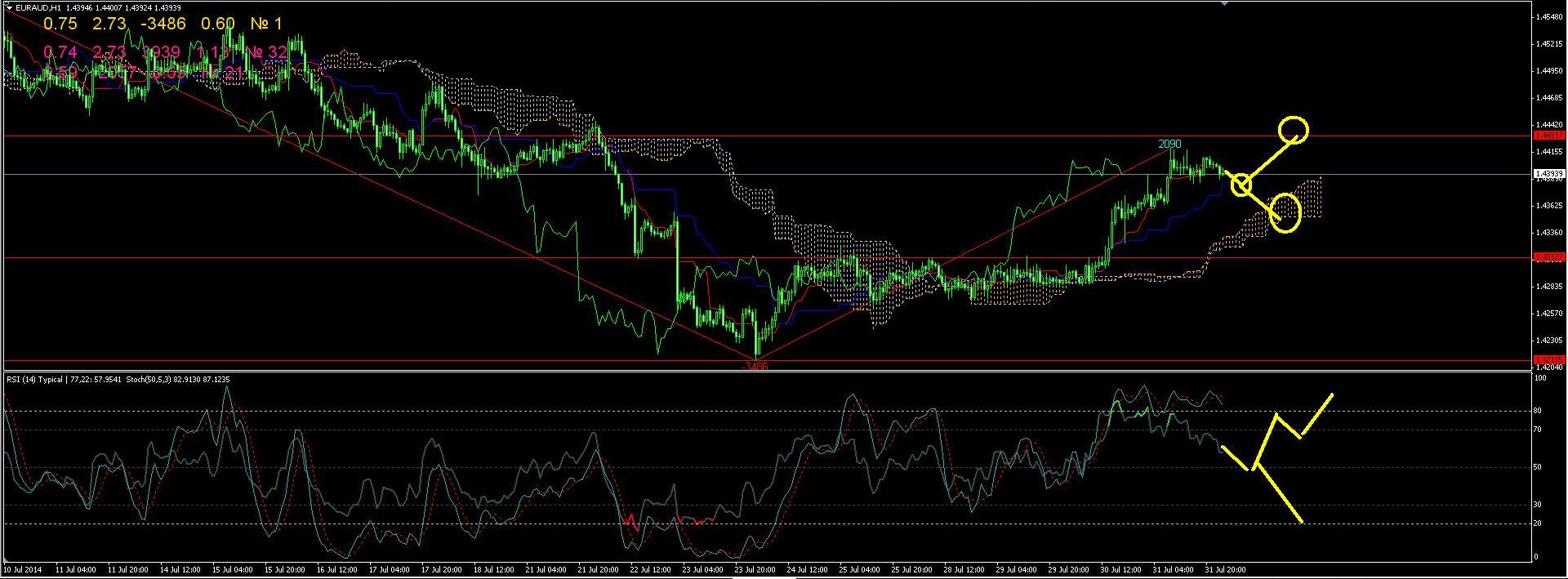Click the current price tag 1.43939
The width and height of the screenshot is (1568, 579).
tap(1548, 174)
